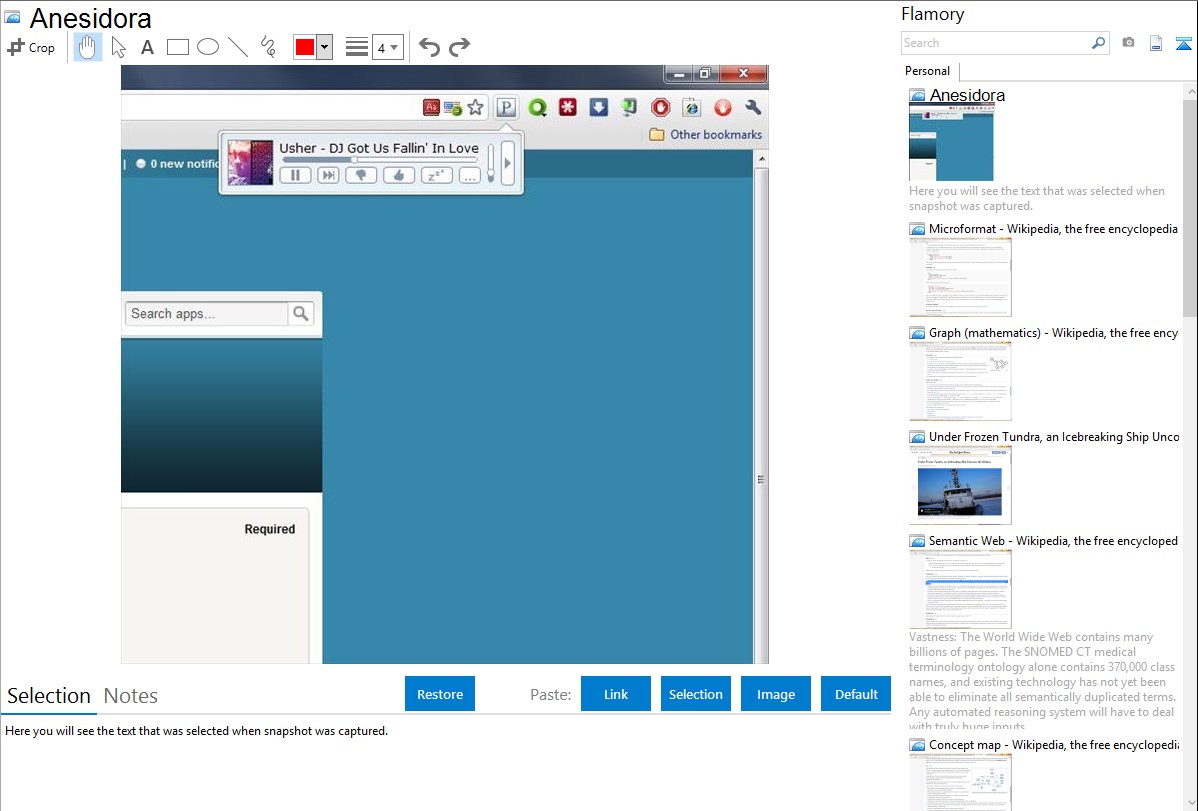Pick the freehand scribble tool
The width and height of the screenshot is (1198, 811).
268,47
